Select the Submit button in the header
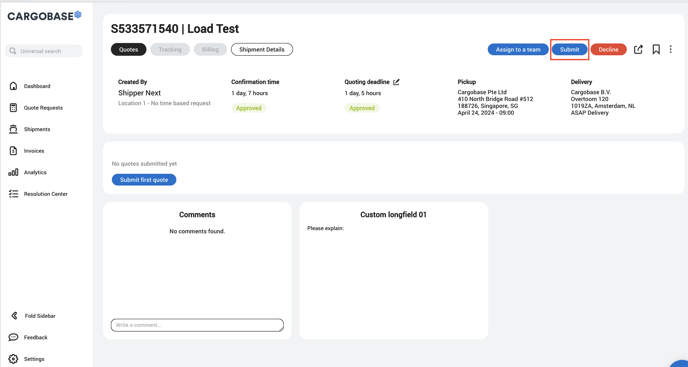Screen dimensions: 688x367 (570, 50)
